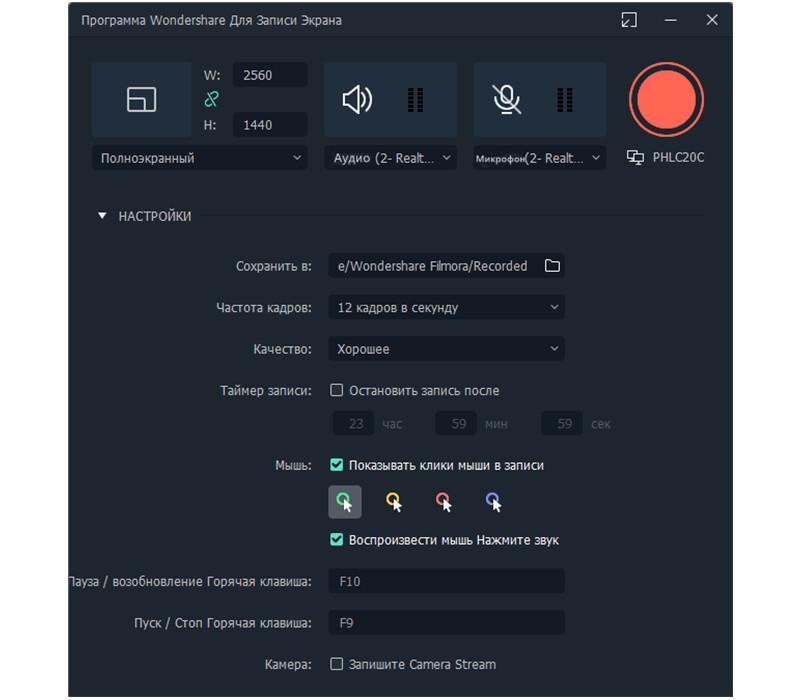The height and width of the screenshot is (700, 800).
Task: Choose the blue mouse click color
Action: tap(493, 502)
